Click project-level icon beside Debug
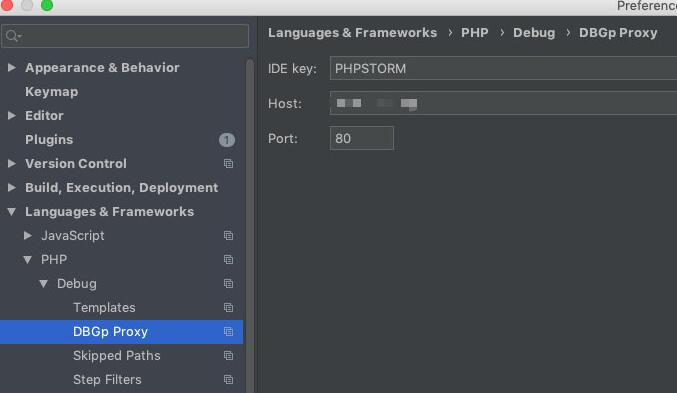This screenshot has height=393, width=677. pyautogui.click(x=228, y=283)
